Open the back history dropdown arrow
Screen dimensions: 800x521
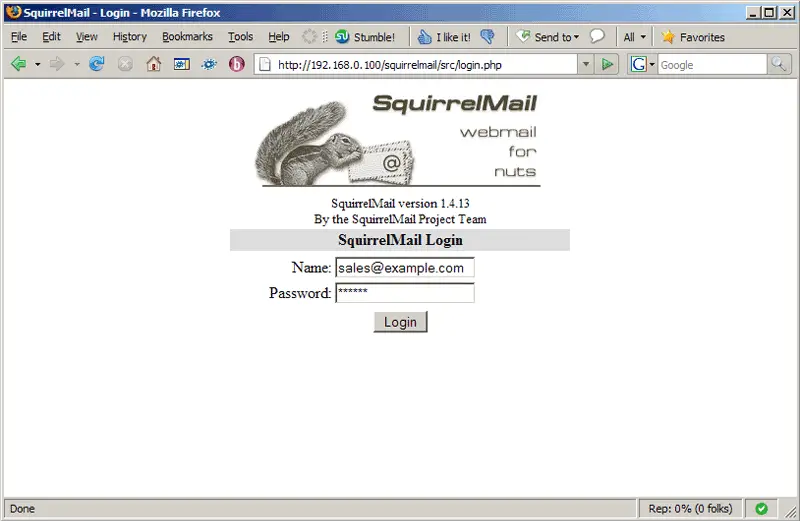37,65
